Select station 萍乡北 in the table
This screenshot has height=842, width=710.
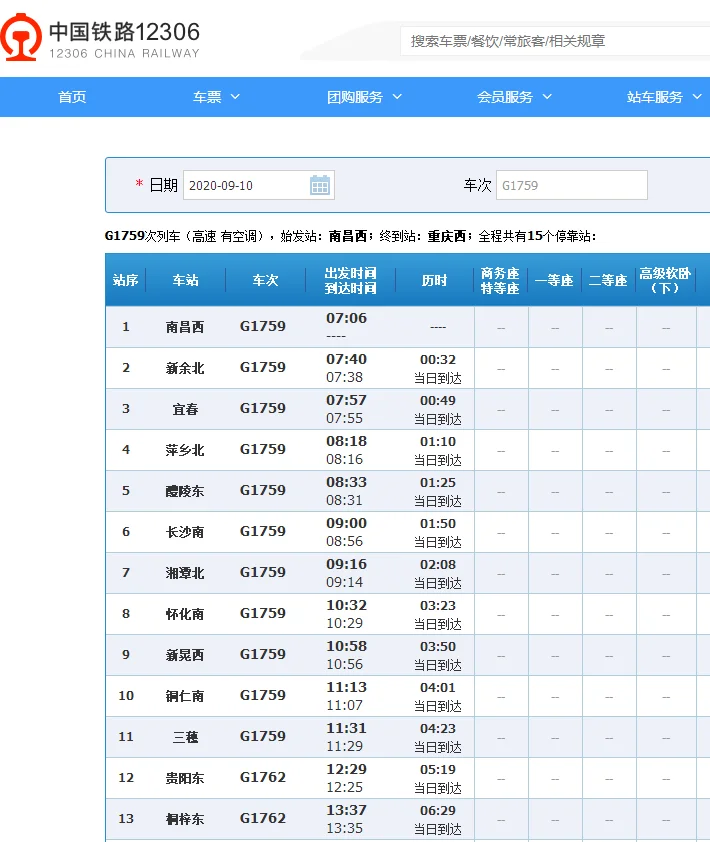coord(185,450)
